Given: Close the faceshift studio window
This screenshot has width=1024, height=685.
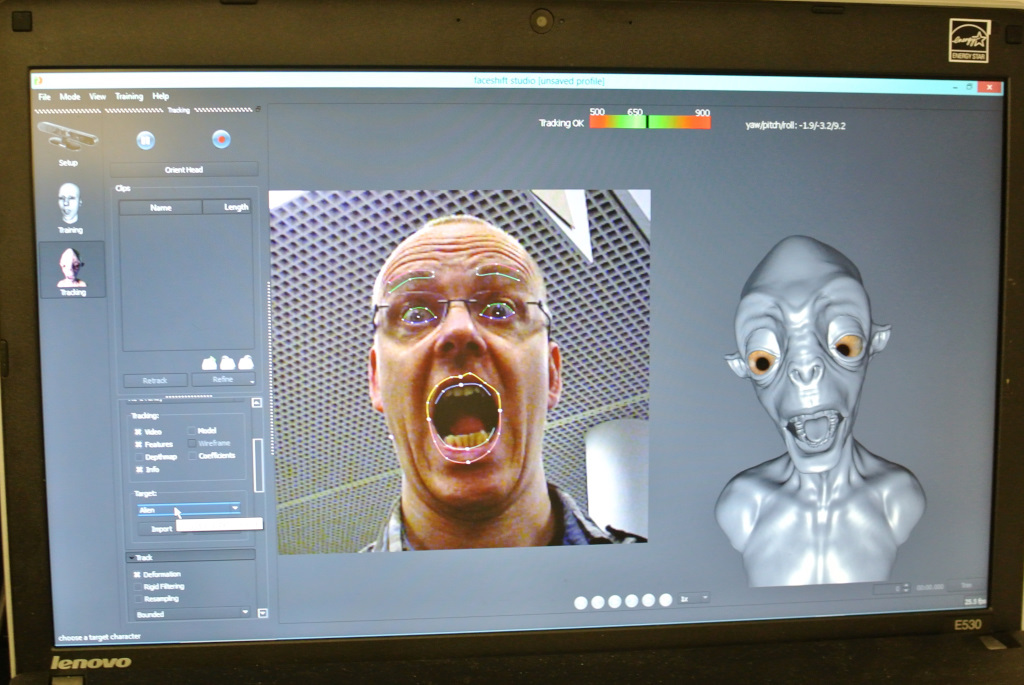Looking at the screenshot, I should [x=990, y=87].
